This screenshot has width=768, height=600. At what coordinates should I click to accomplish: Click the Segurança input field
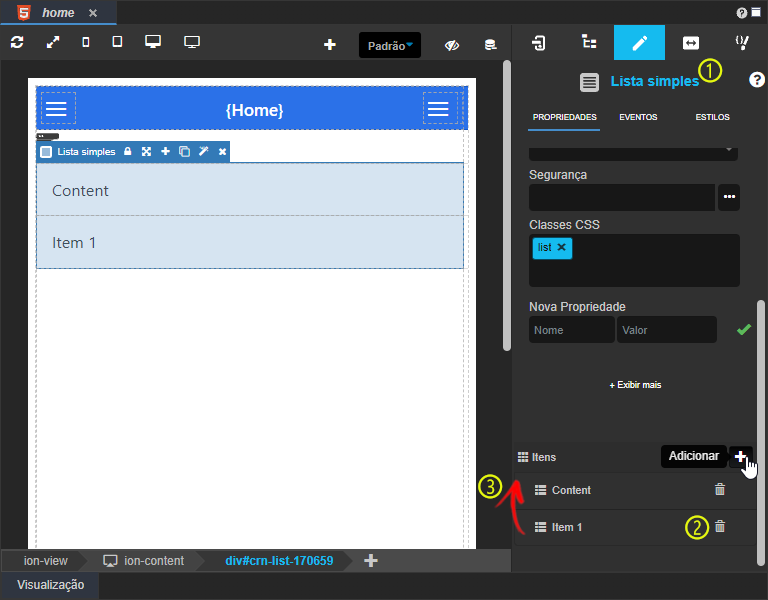point(622,197)
